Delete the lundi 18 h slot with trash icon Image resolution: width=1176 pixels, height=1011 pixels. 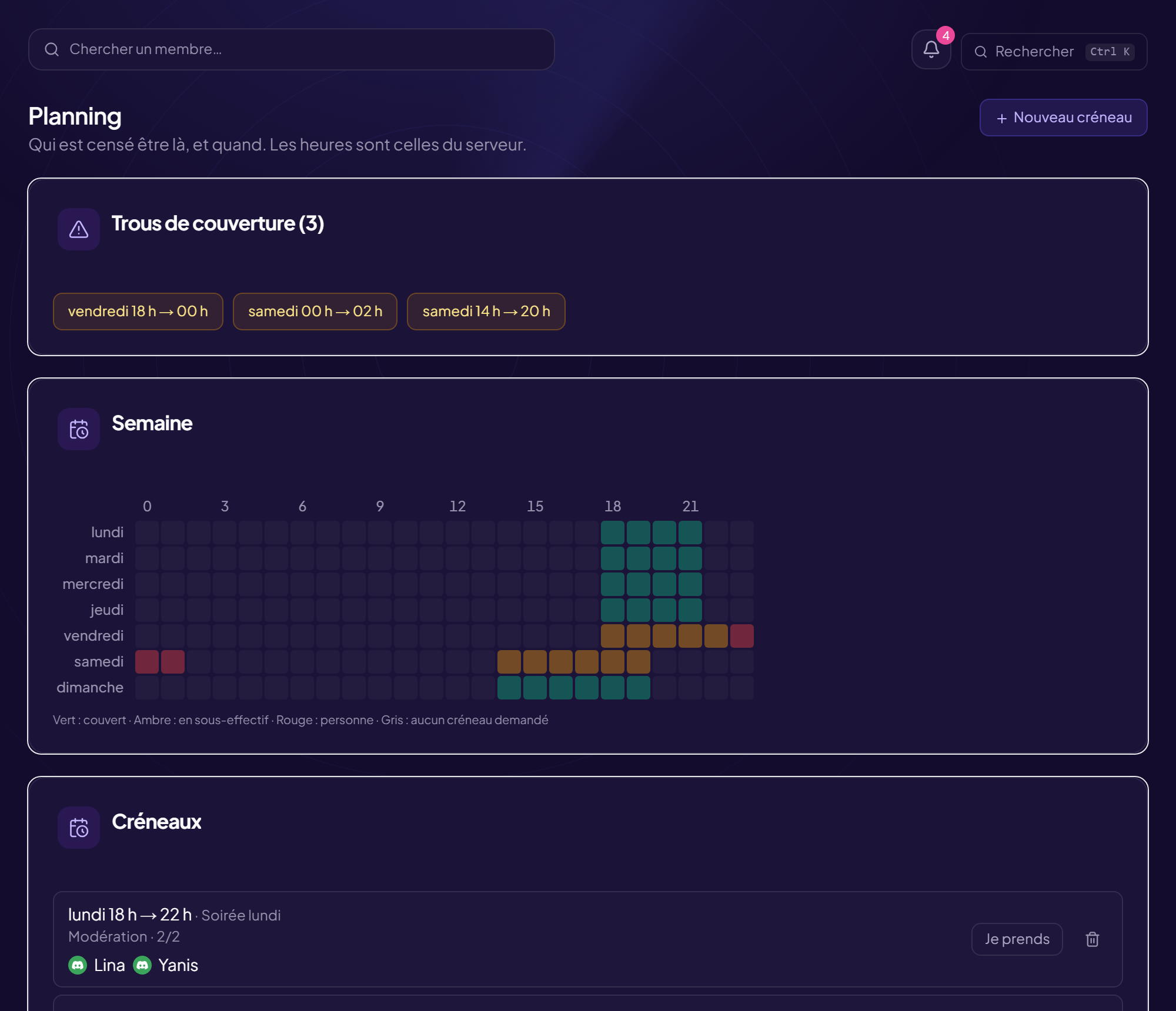(x=1093, y=939)
